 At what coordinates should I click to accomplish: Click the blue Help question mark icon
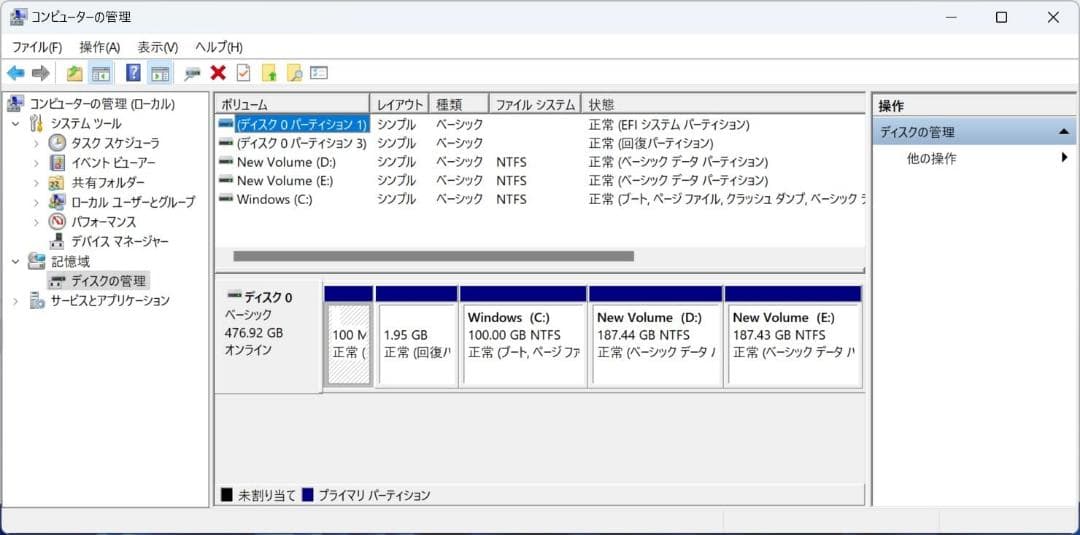point(134,73)
